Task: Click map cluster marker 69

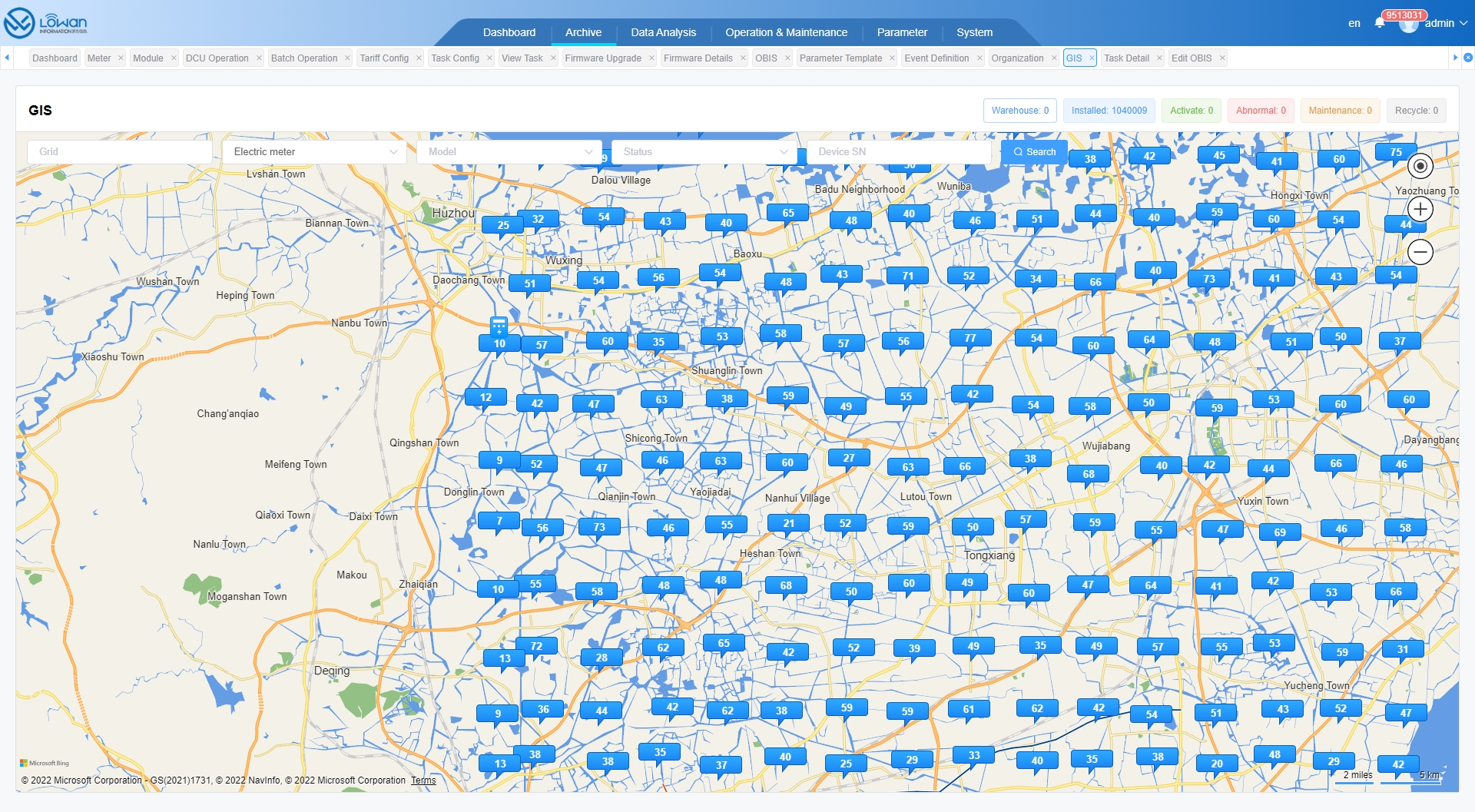Action: (1280, 532)
